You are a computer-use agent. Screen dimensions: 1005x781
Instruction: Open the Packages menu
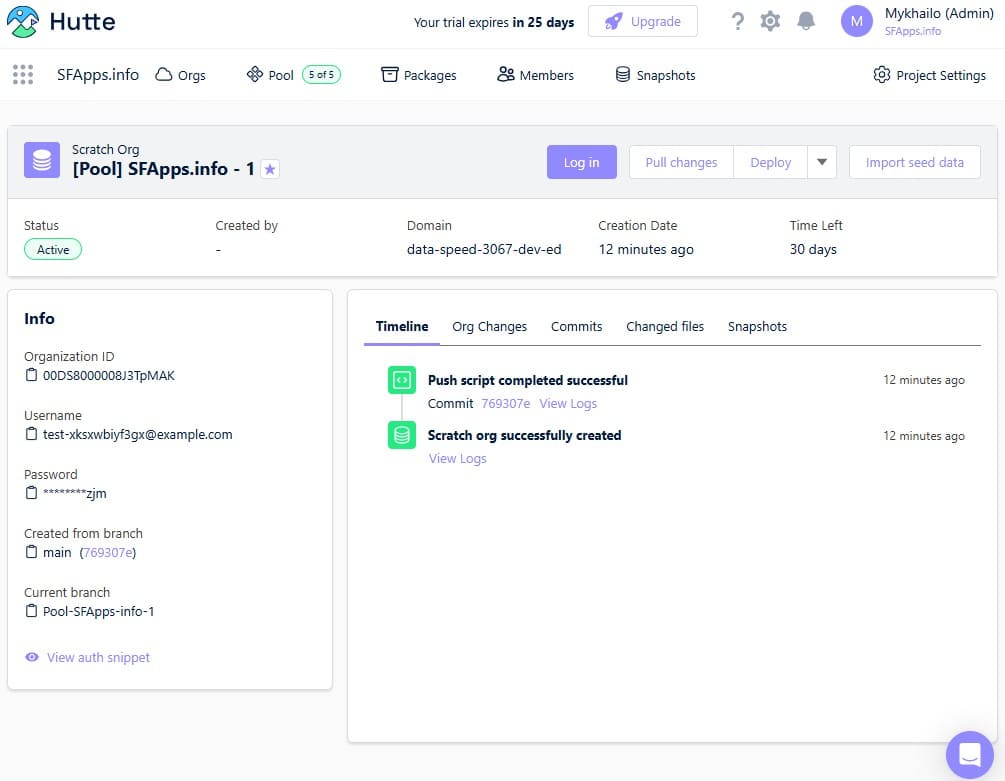pos(419,75)
